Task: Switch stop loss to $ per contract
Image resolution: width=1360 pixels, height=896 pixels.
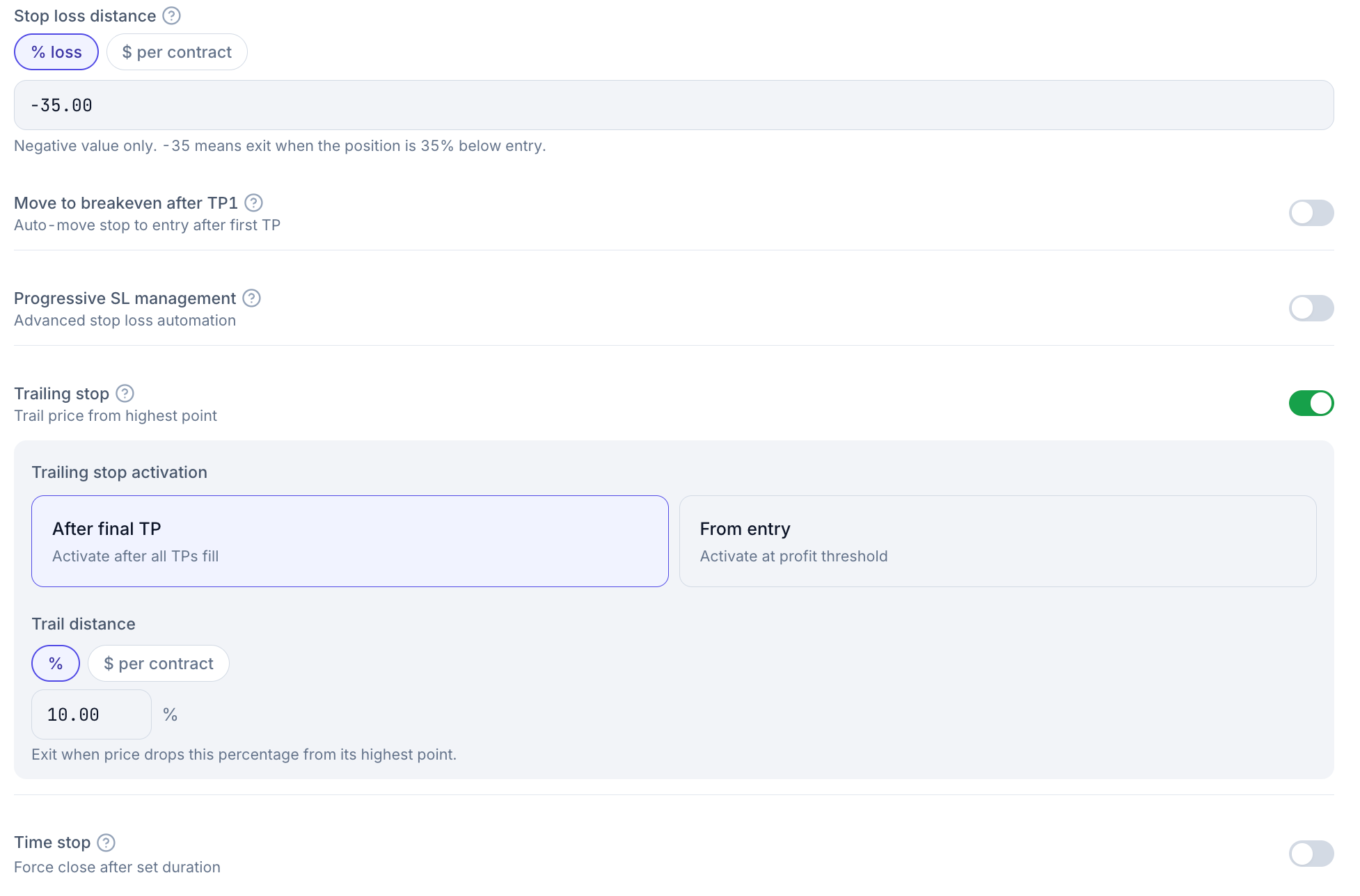Action: [177, 52]
